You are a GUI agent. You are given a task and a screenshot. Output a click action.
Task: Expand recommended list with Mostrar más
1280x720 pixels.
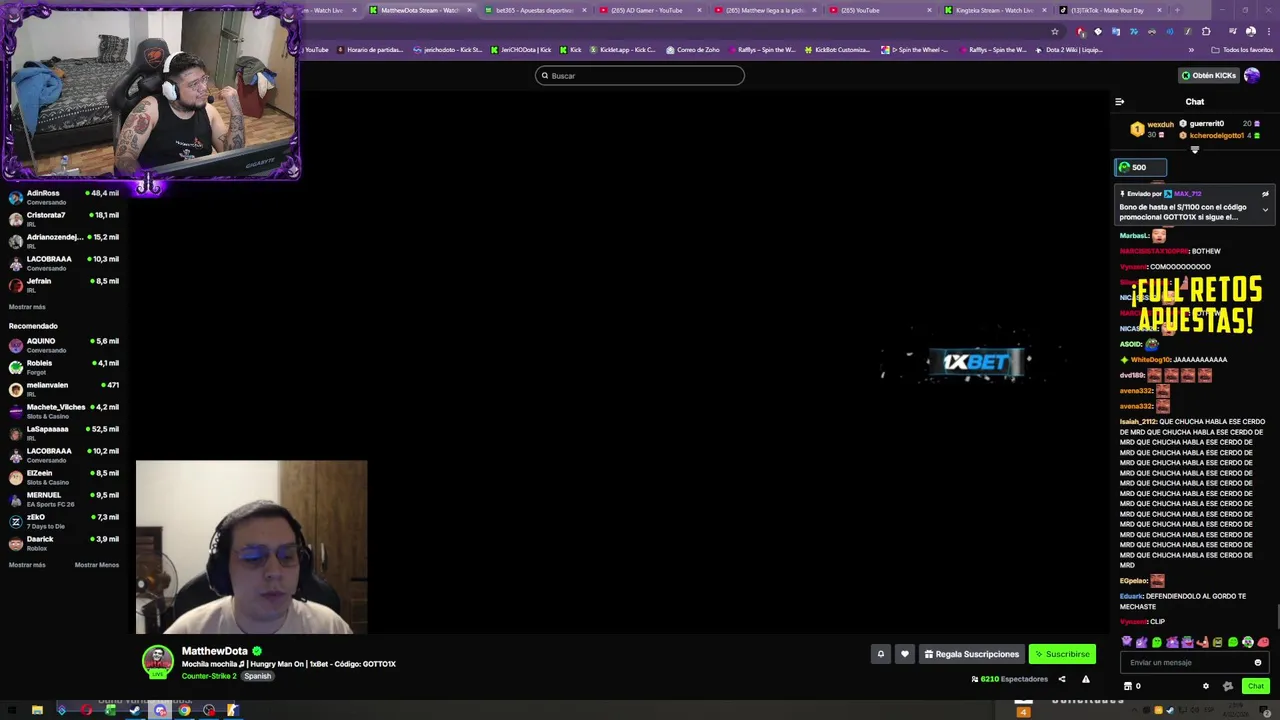[x=27, y=565]
